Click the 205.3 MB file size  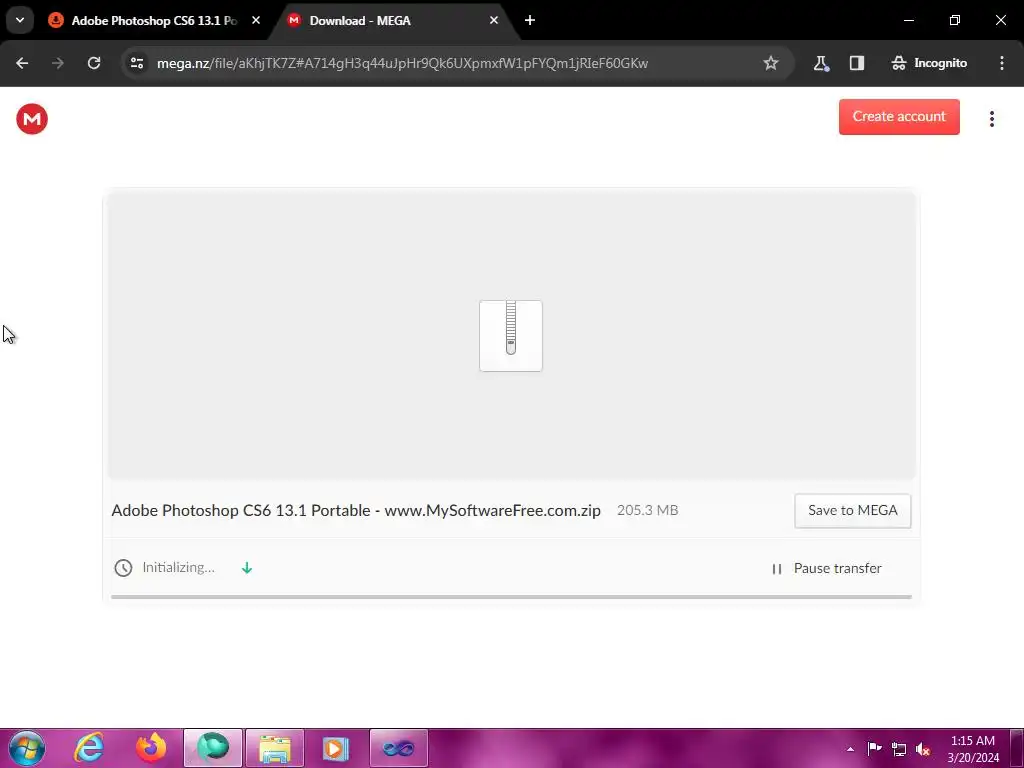tap(647, 511)
